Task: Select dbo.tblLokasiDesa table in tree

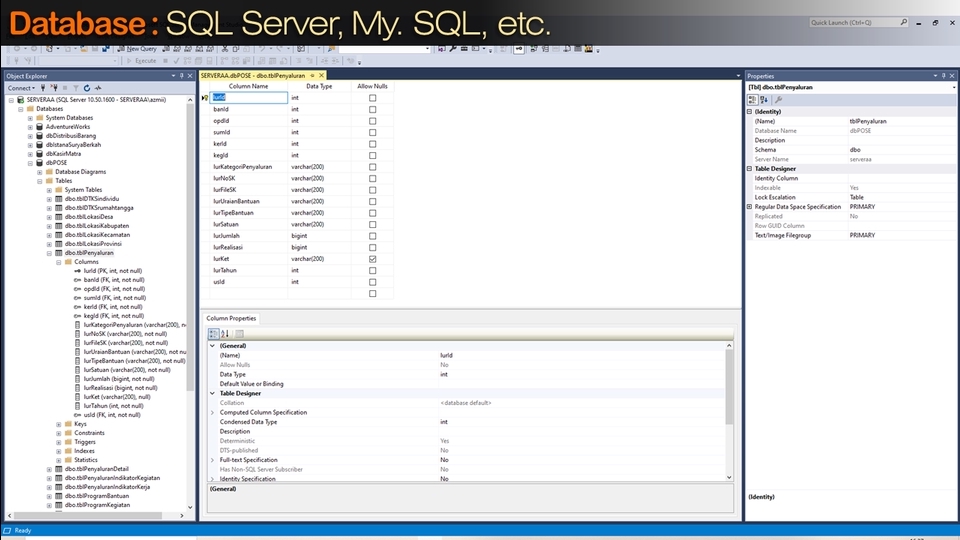Action: pyautogui.click(x=89, y=217)
